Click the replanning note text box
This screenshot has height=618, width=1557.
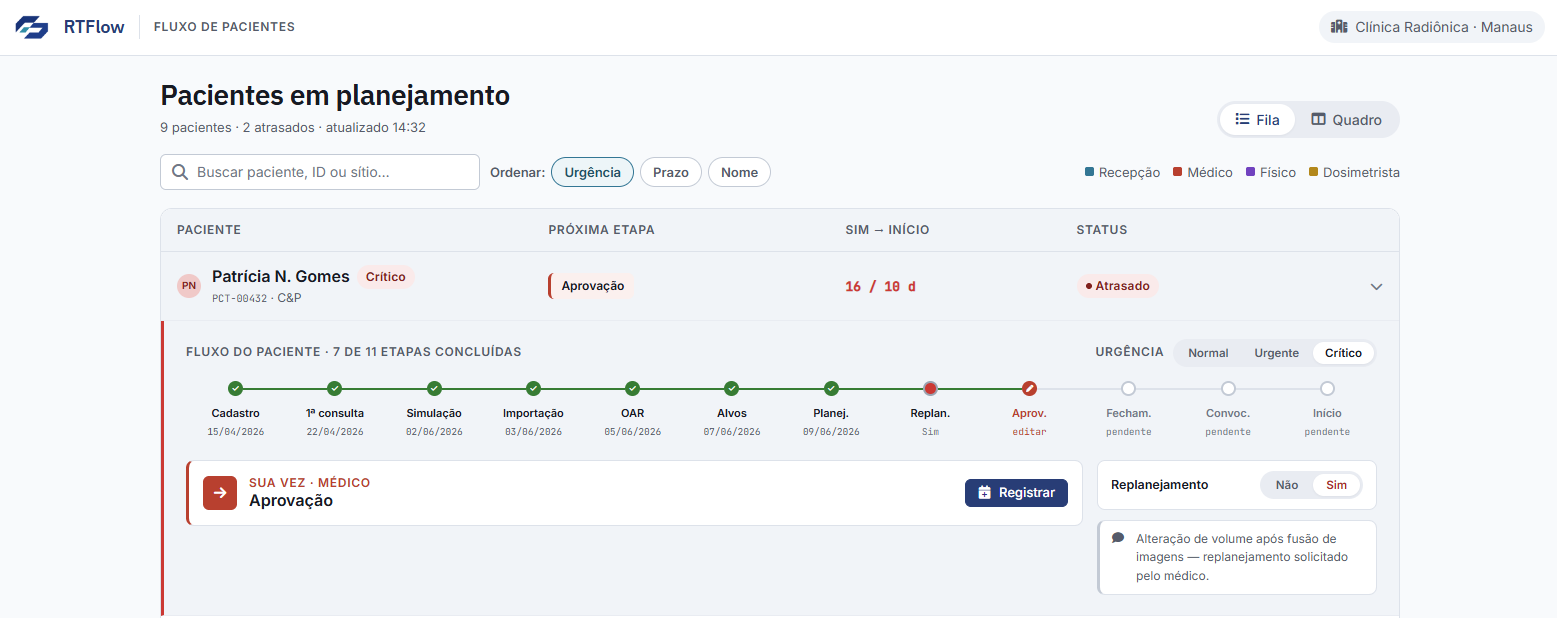point(1237,557)
